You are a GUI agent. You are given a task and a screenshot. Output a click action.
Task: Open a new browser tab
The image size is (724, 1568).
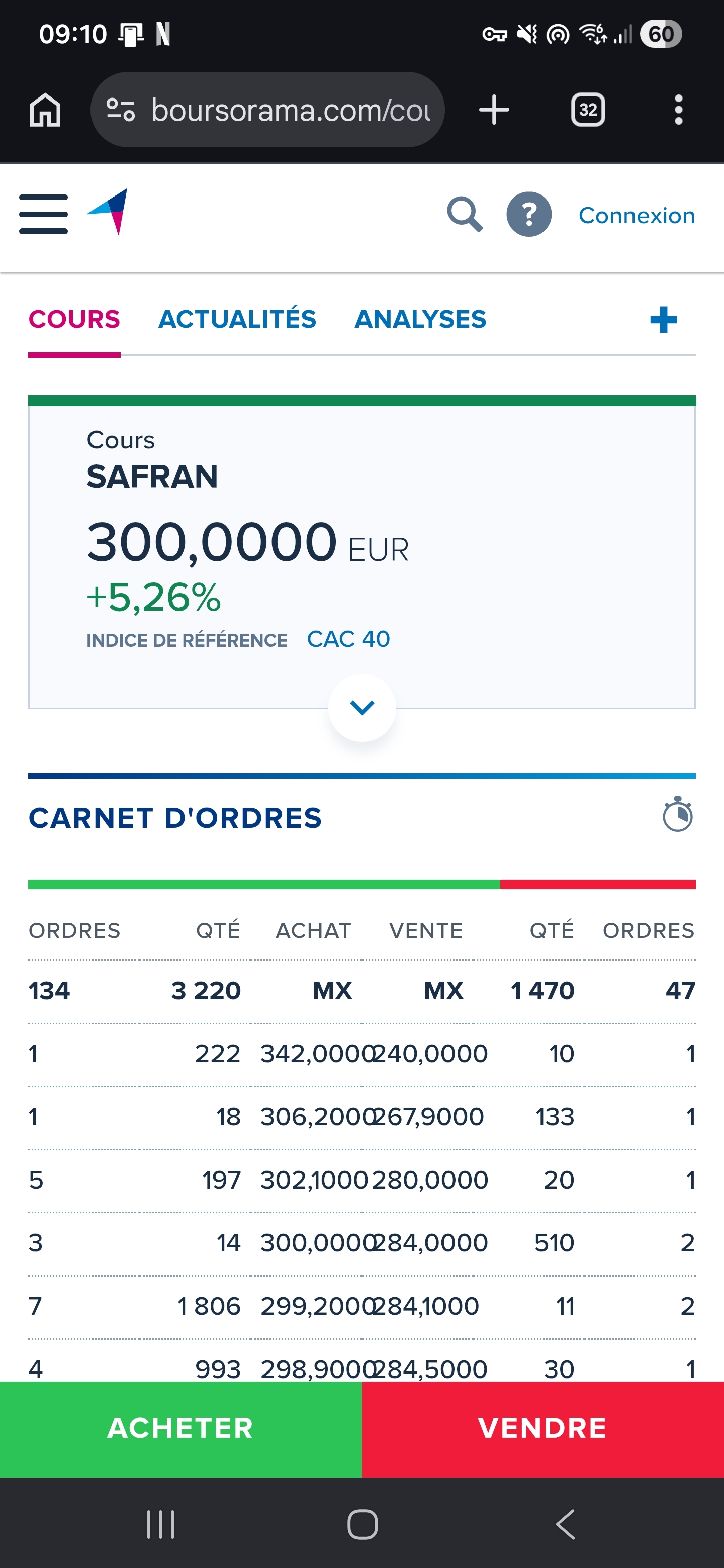[x=494, y=110]
